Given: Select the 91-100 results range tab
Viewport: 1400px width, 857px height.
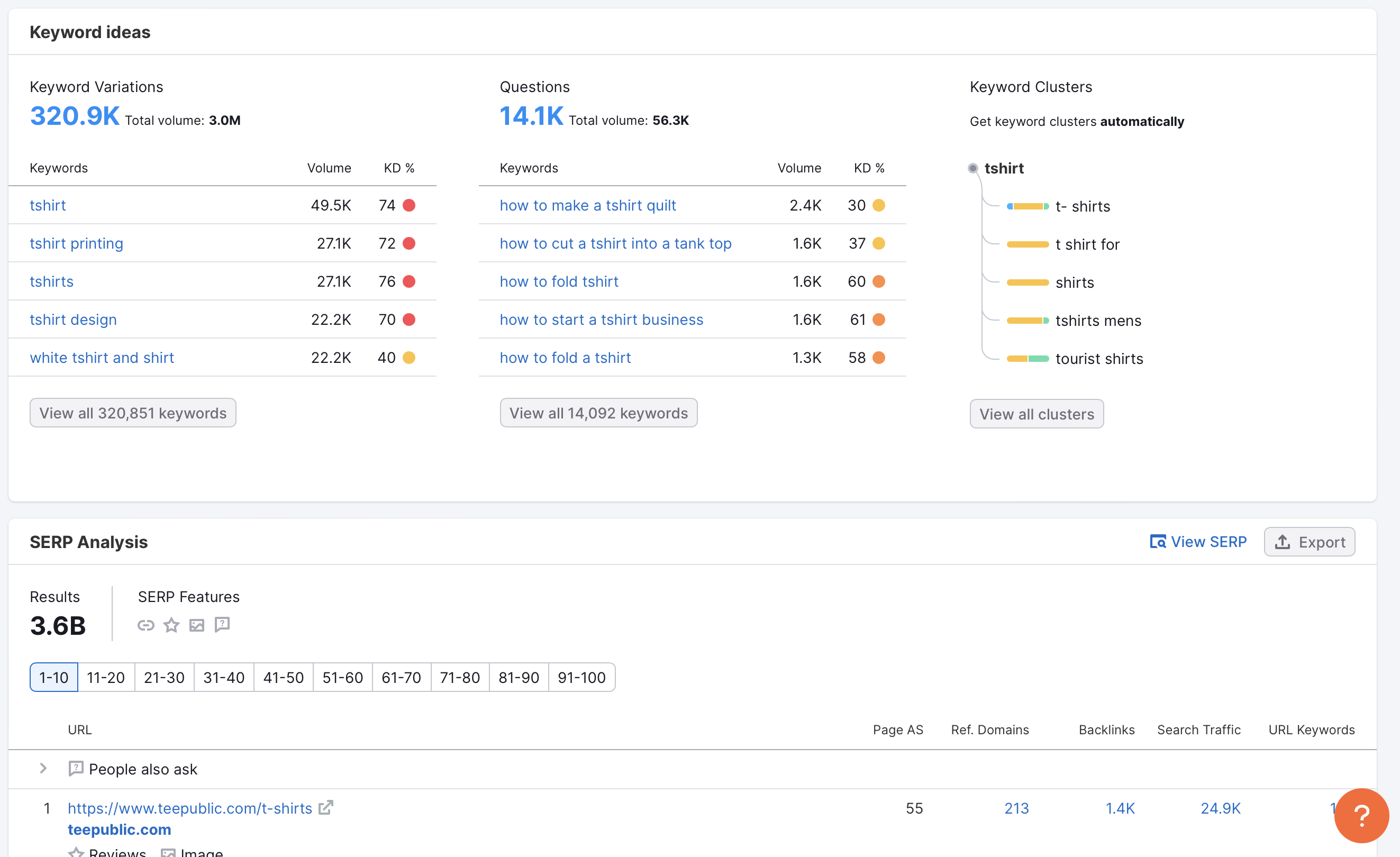Looking at the screenshot, I should 581,678.
